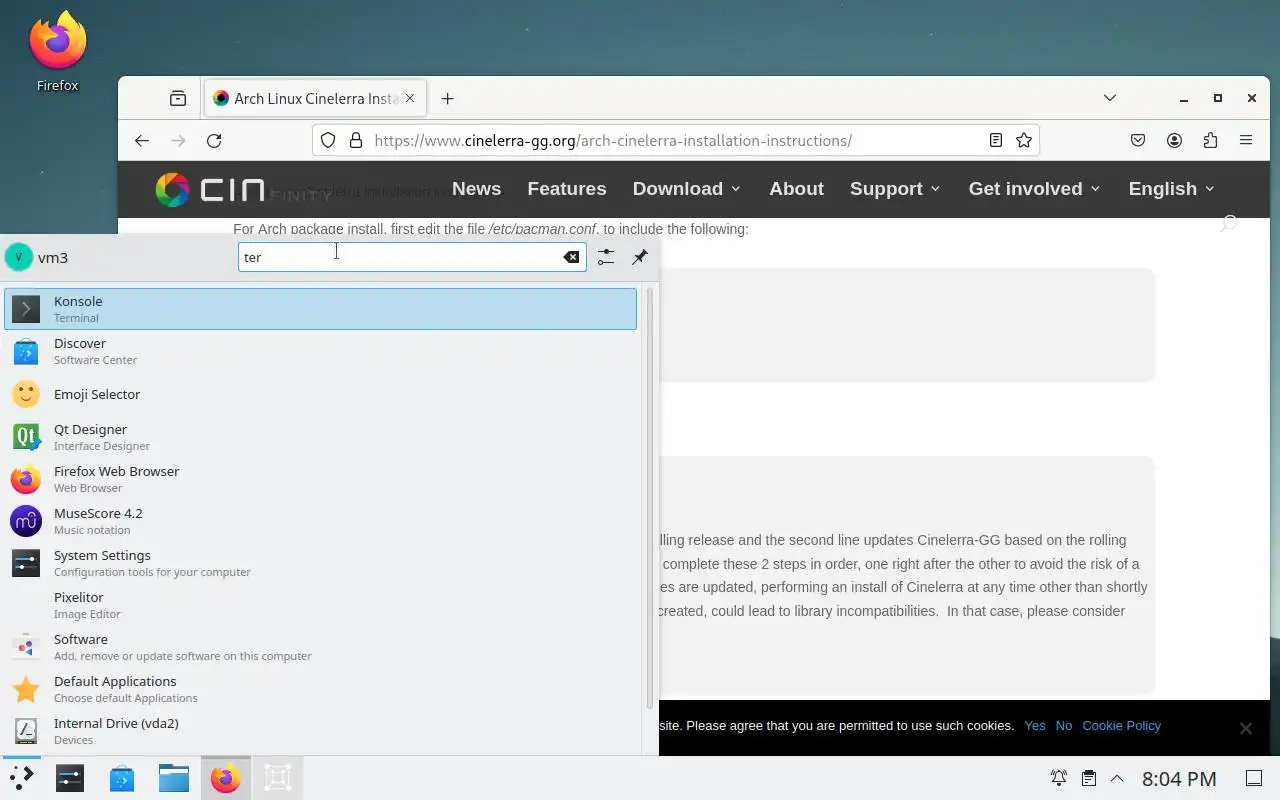Open the About page
1280x800 pixels.
pos(797,189)
